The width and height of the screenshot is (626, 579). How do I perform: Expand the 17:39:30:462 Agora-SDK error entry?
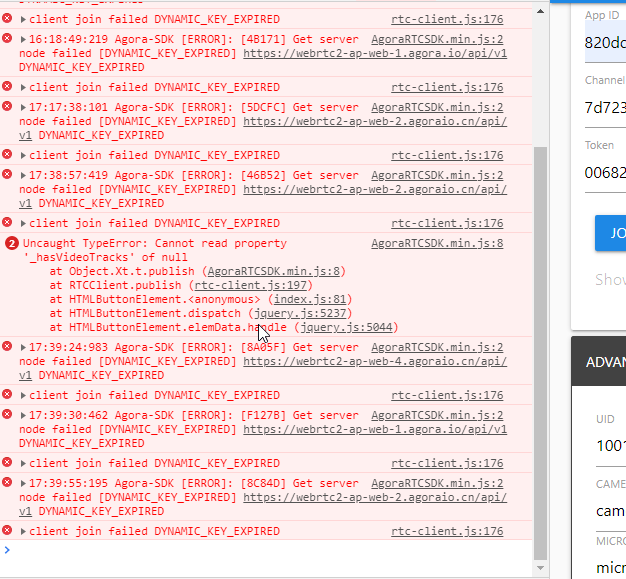click(x=23, y=415)
